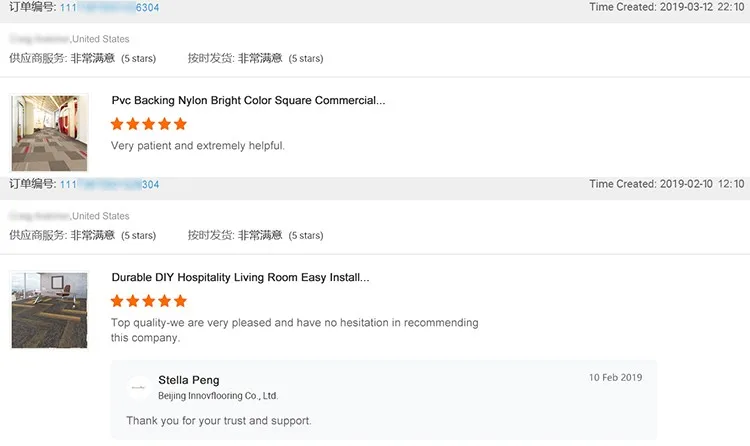
Task: Click the fifth star under Pvc Backing Nylon title
Action: (x=181, y=124)
